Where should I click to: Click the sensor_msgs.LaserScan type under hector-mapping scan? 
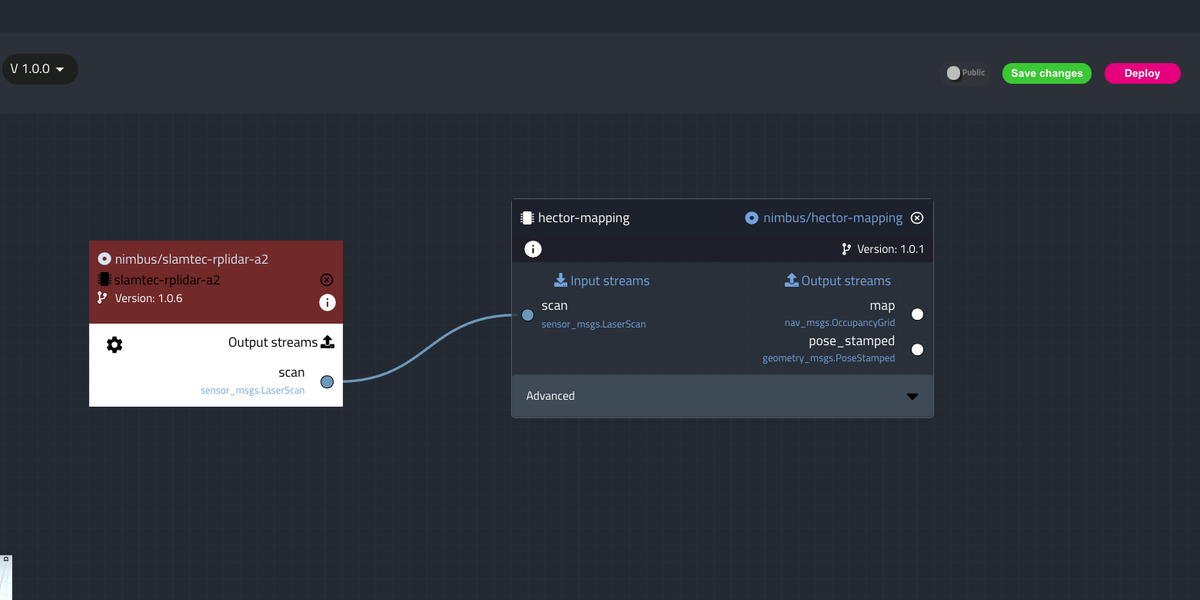coord(594,324)
